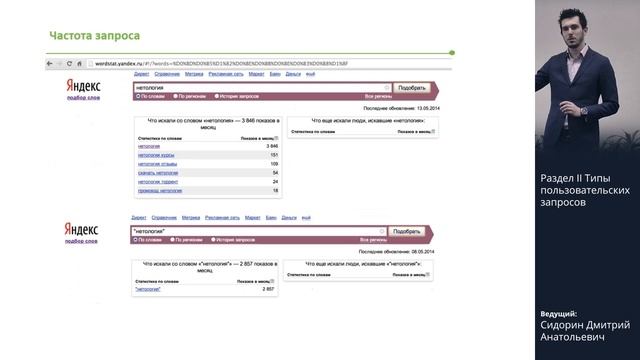The width and height of the screenshot is (640, 360).
Task: Open Метрика in the nav above unquoted search
Action: click(x=194, y=74)
